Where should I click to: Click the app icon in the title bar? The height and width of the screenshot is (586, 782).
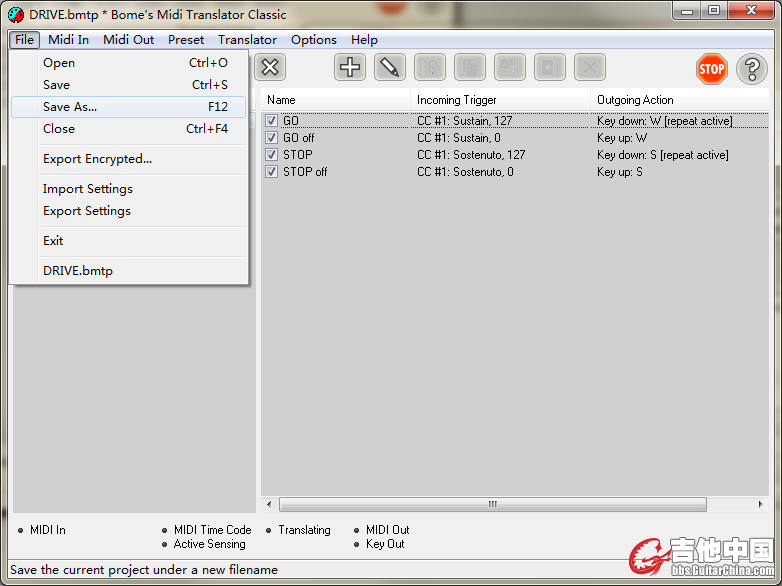point(15,14)
